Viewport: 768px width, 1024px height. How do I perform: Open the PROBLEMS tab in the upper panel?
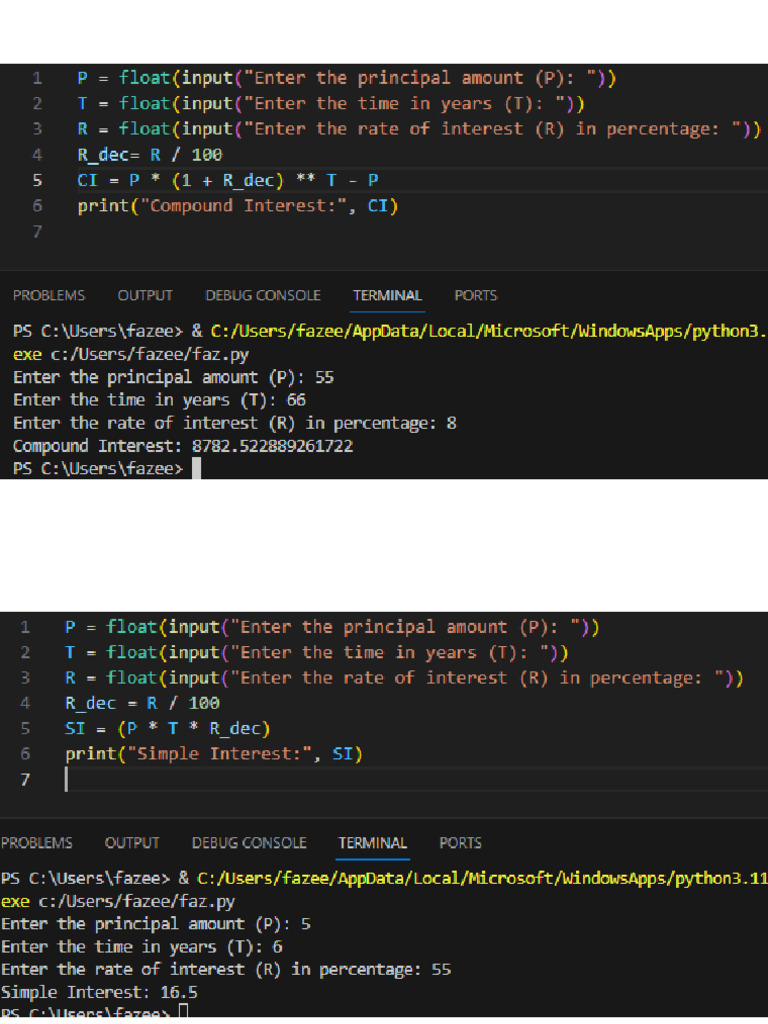[49, 296]
